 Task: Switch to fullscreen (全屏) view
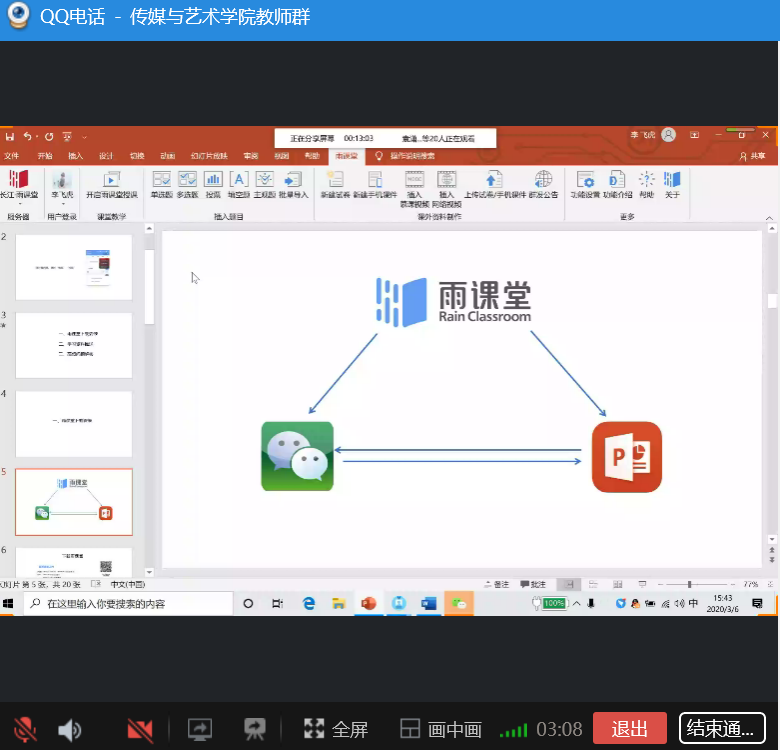336,730
